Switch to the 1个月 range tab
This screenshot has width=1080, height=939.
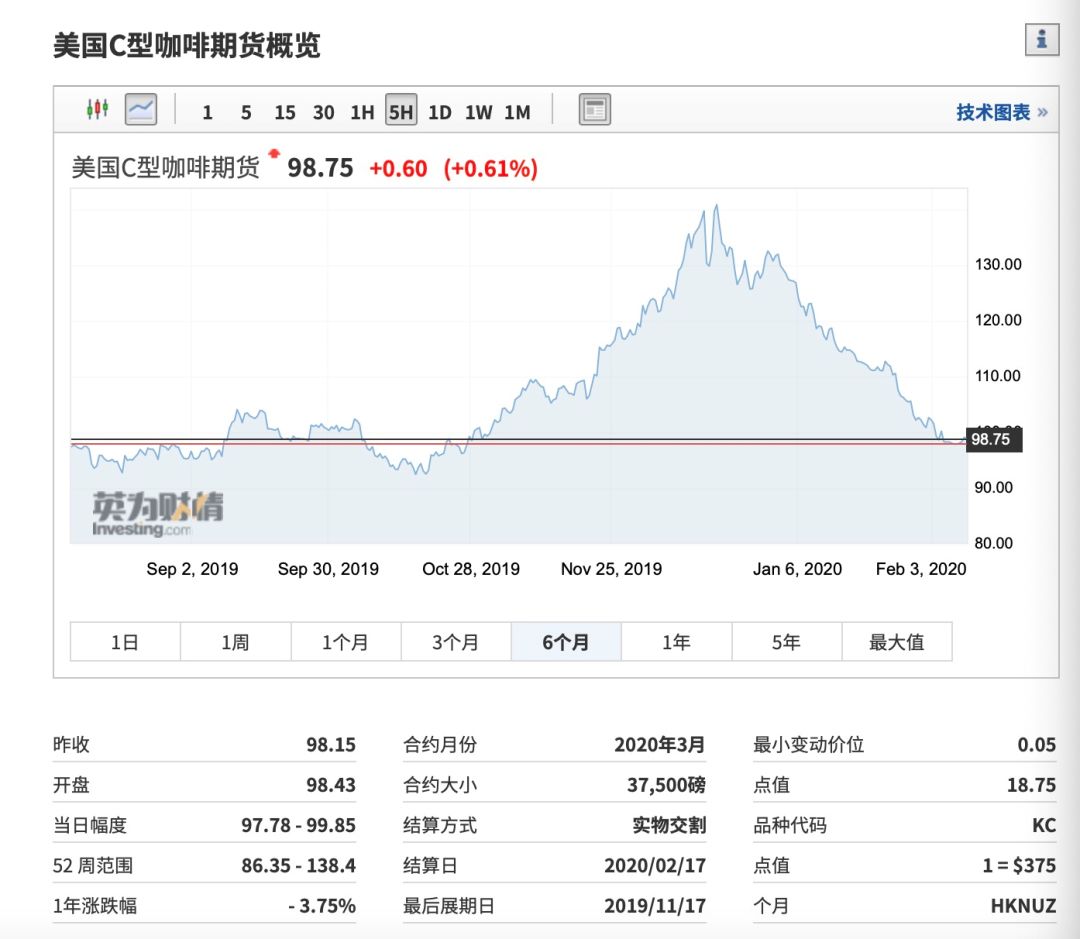pos(346,642)
